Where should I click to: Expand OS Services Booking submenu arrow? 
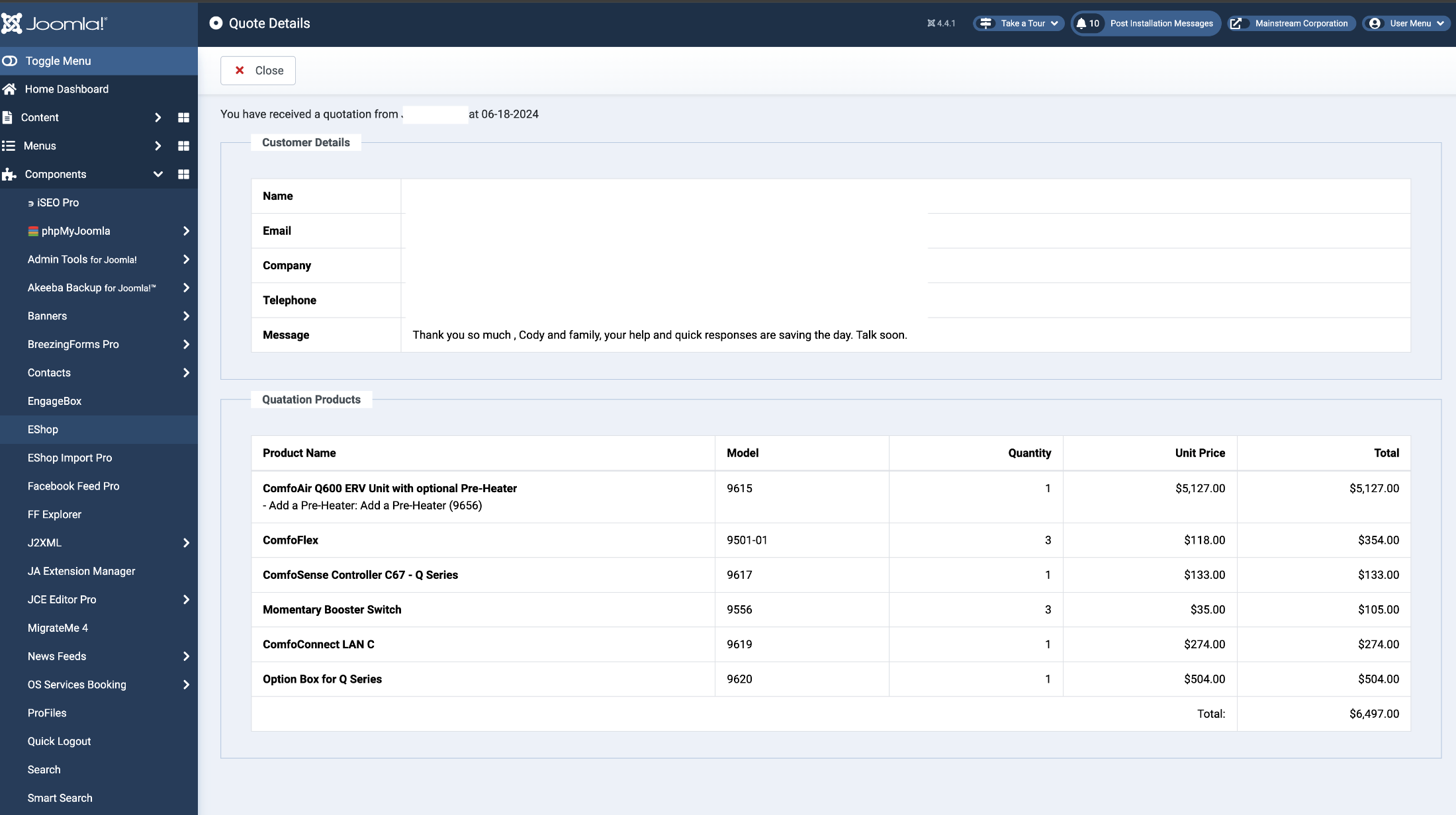(x=186, y=685)
